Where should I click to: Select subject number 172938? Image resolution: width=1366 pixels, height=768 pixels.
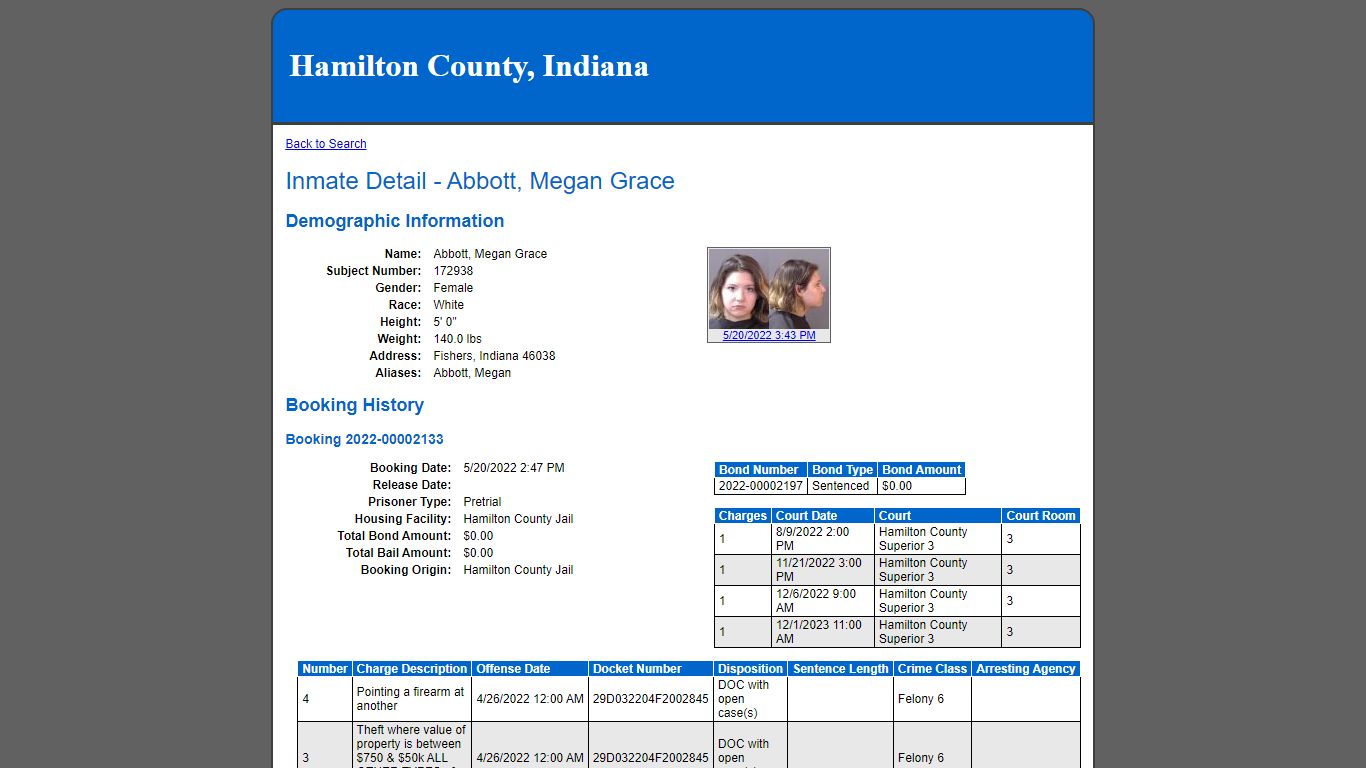[x=454, y=271]
